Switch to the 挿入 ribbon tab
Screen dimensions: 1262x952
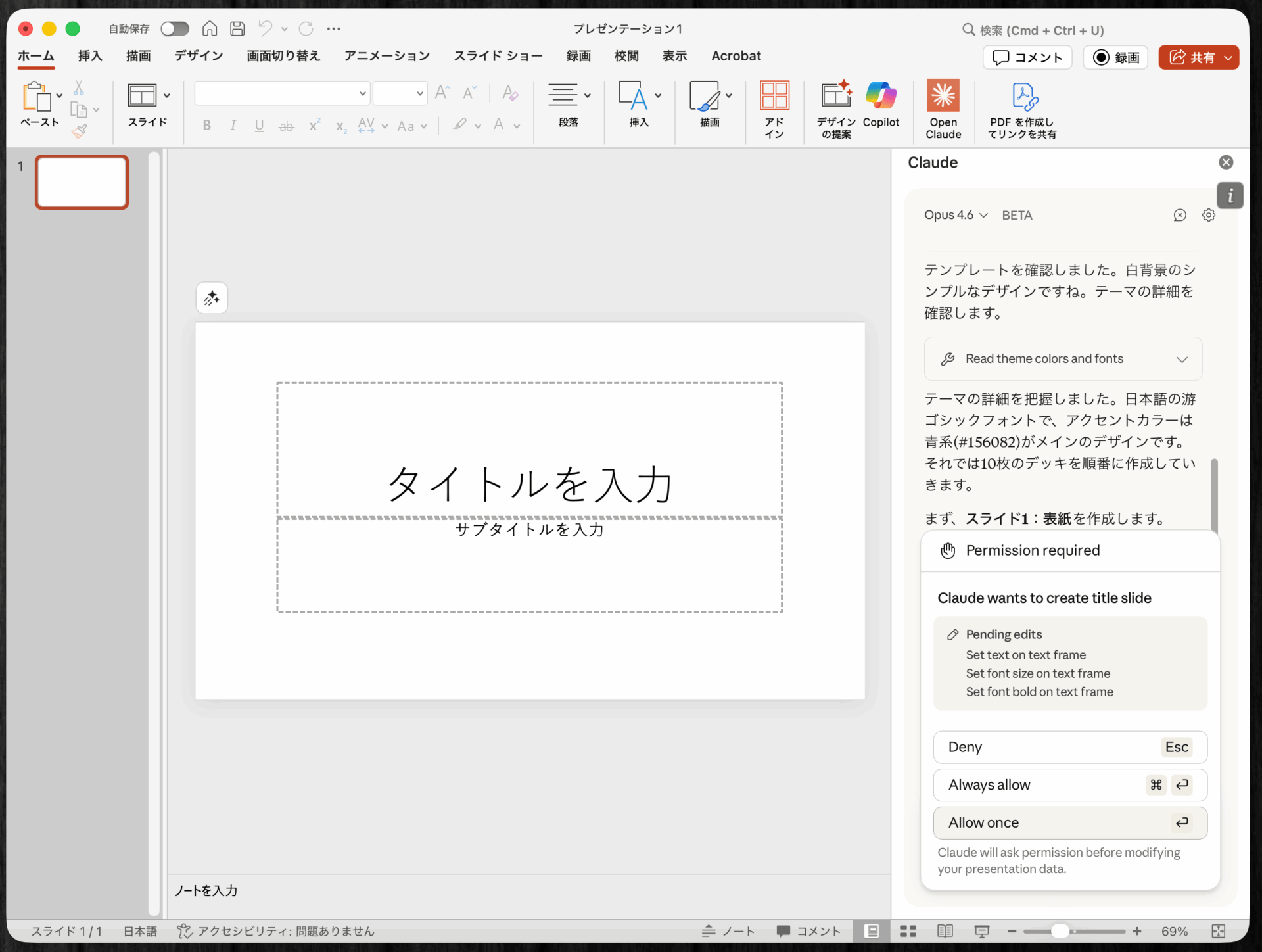pos(89,56)
